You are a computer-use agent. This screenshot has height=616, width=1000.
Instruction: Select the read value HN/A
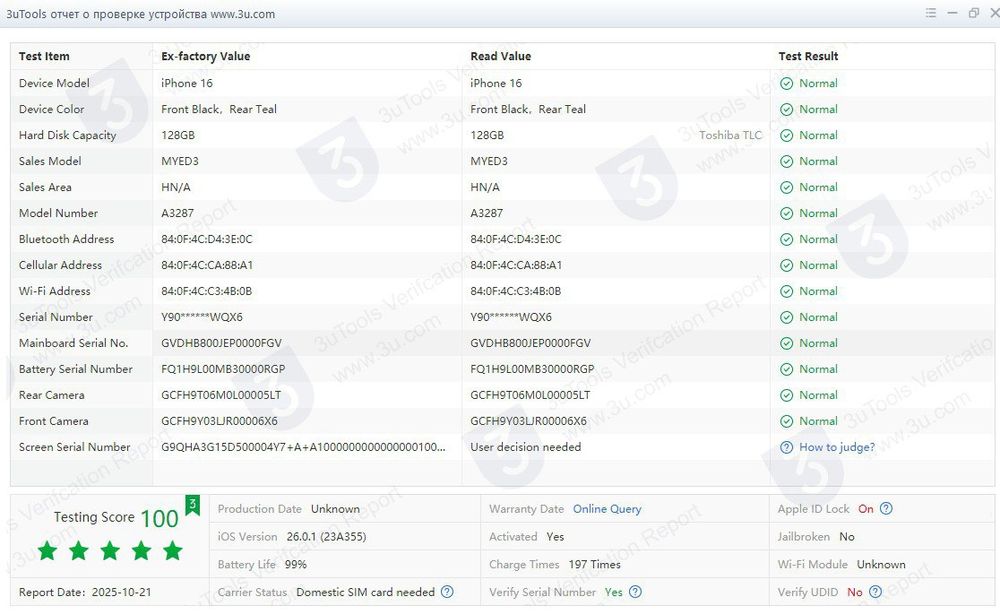[485, 187]
